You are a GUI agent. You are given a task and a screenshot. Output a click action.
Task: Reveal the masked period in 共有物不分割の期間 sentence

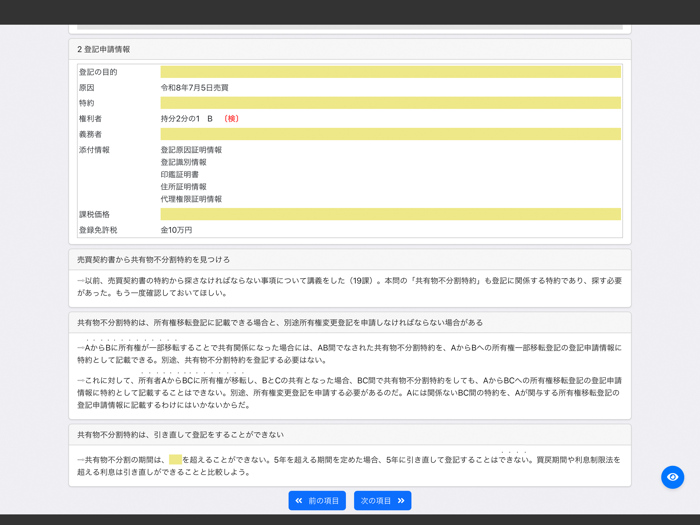coord(175,459)
